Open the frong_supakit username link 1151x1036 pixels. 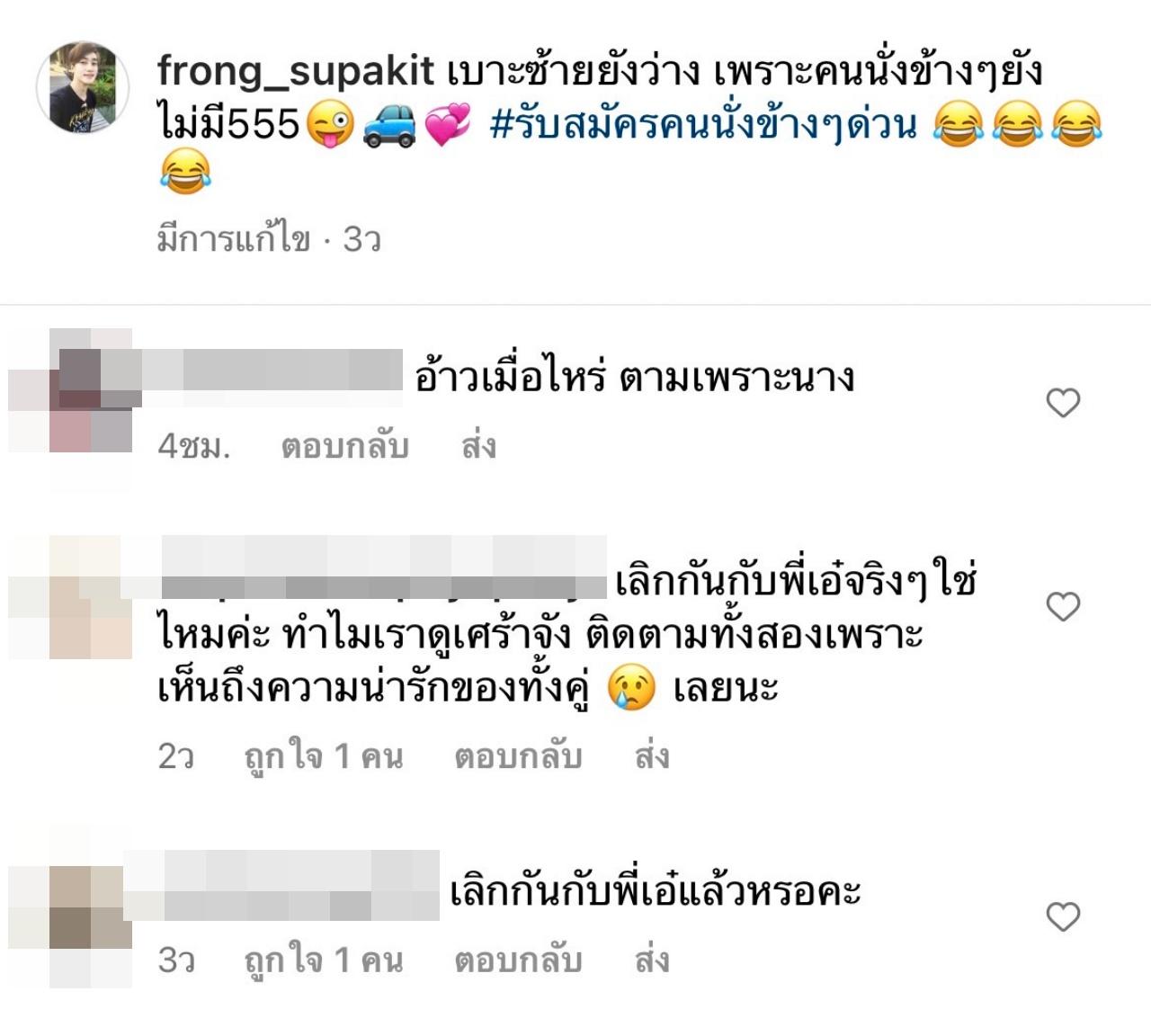point(296,71)
